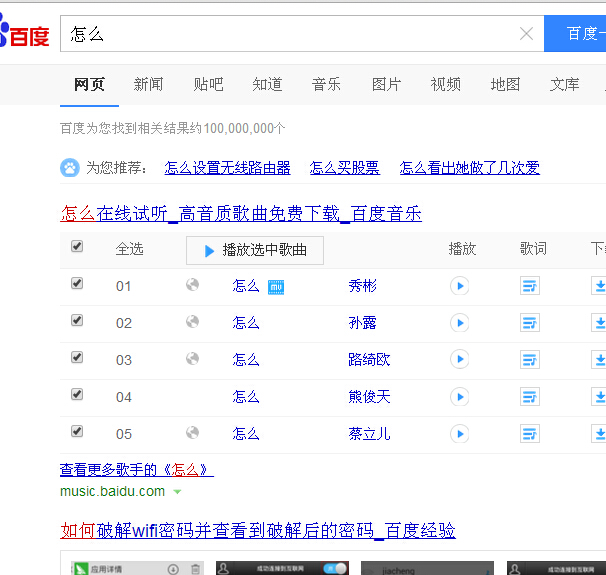Click the globe icon in row 01
Image resolution: width=606 pixels, height=575 pixels.
[x=192, y=285]
